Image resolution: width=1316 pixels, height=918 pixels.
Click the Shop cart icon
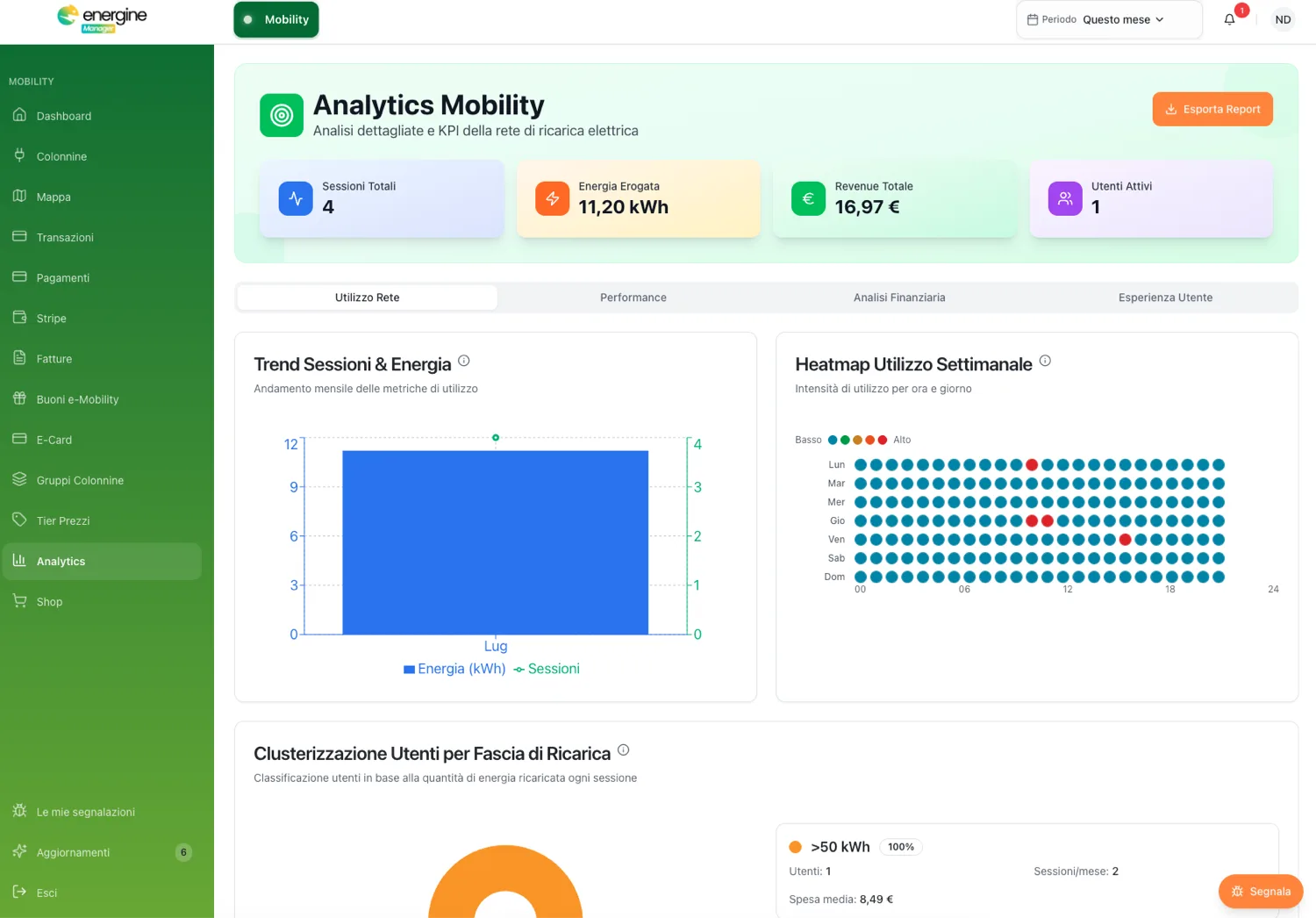(19, 600)
